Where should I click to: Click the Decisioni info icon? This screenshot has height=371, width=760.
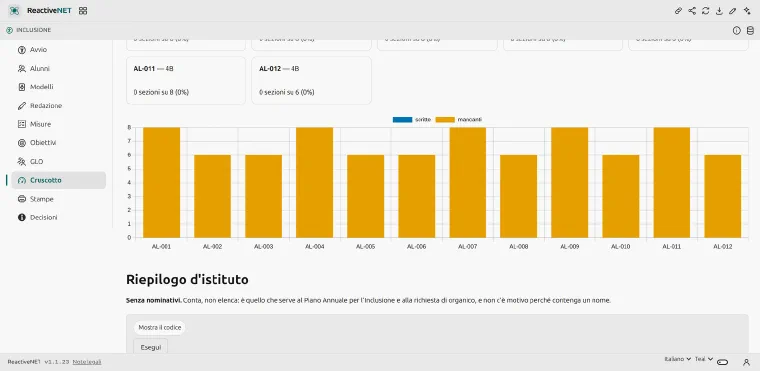coord(21,217)
